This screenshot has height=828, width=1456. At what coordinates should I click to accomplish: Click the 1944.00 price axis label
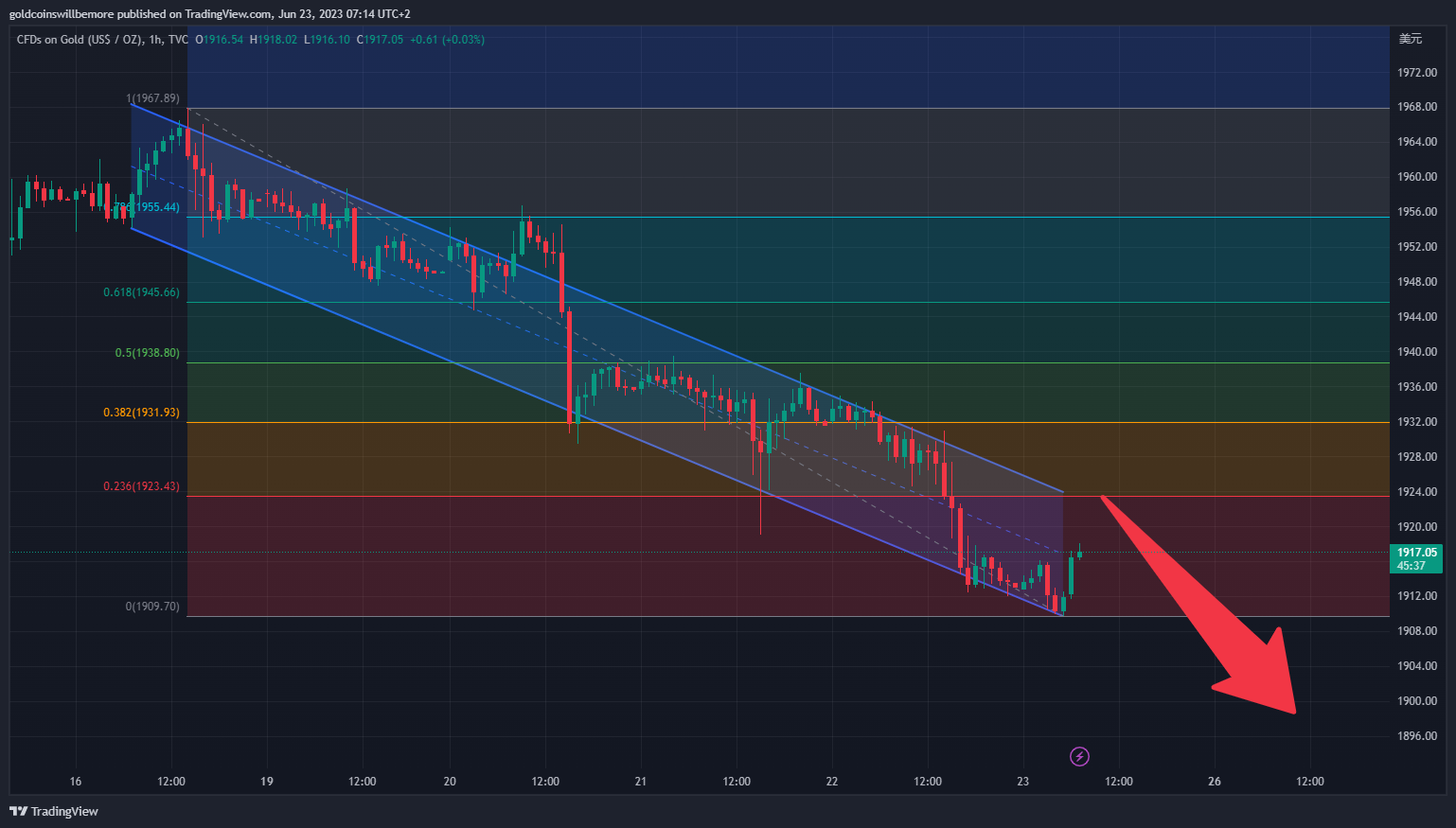pos(1417,317)
